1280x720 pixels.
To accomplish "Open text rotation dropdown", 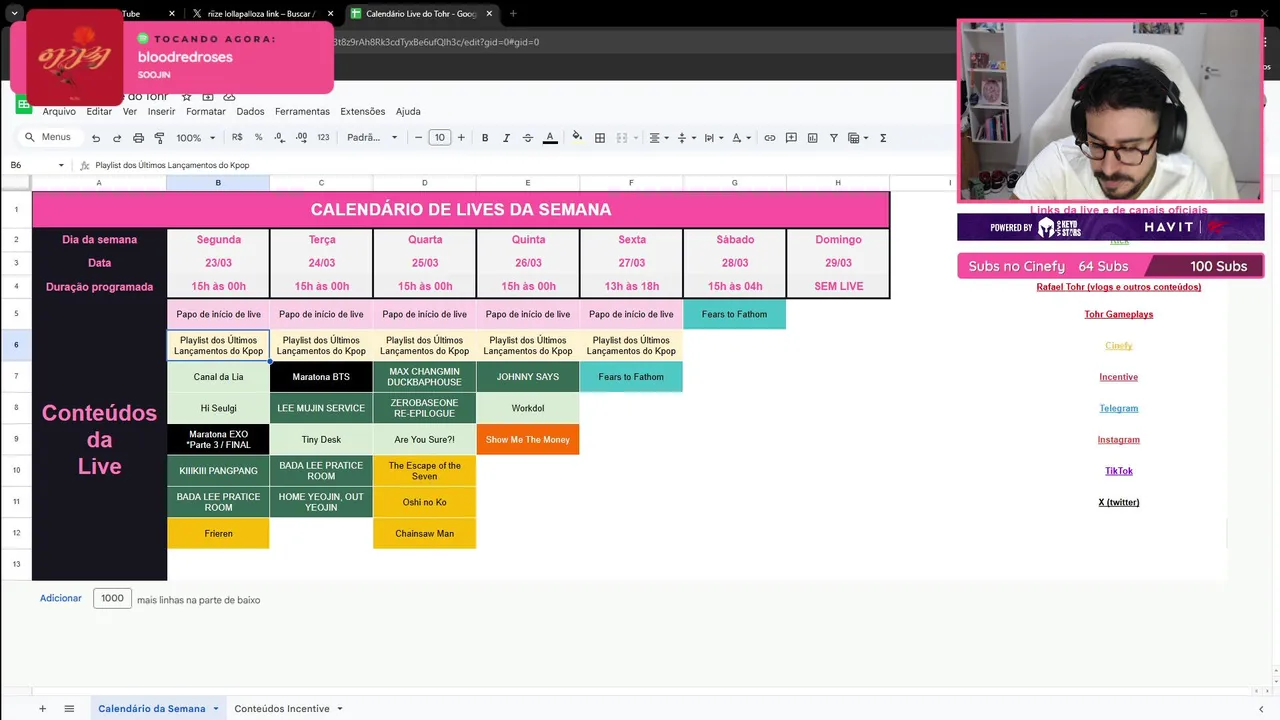I will tap(740, 138).
